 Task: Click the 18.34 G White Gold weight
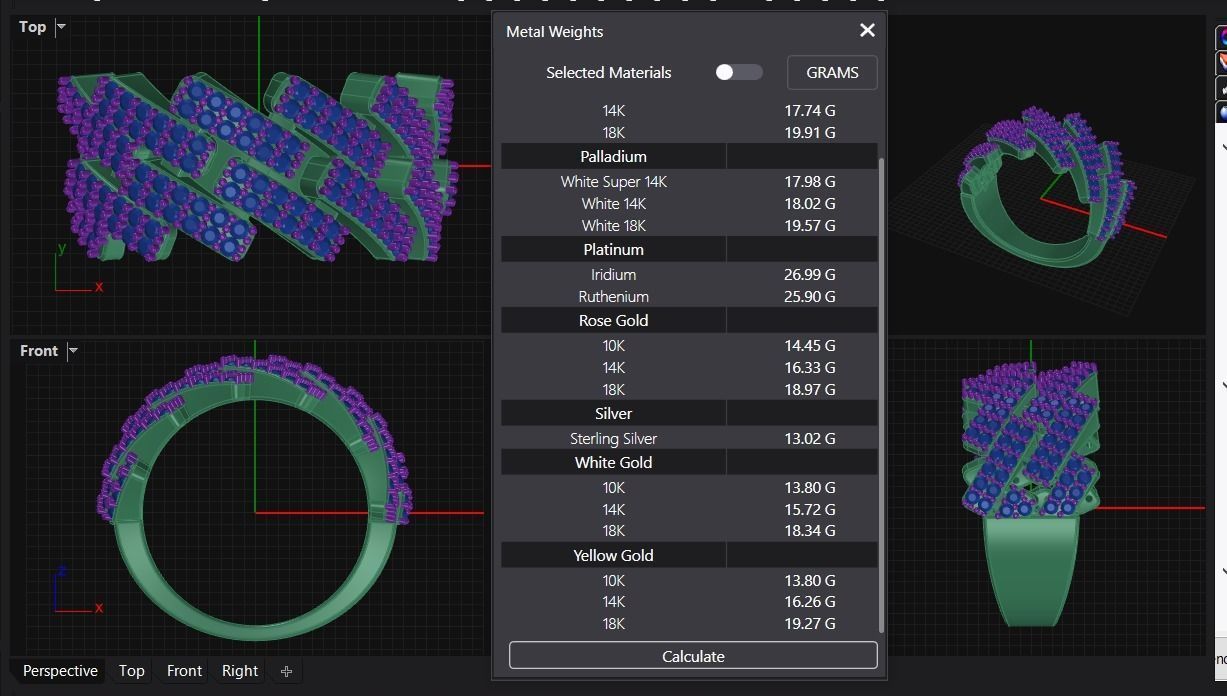[x=809, y=531]
